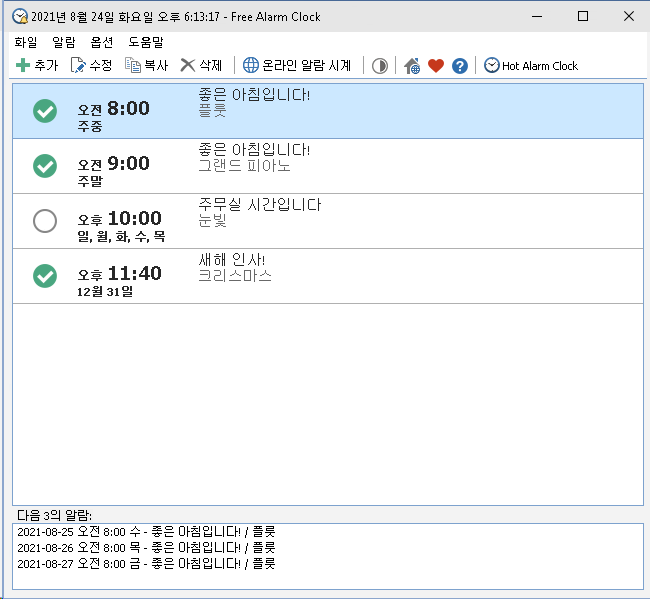Viewport: 650px width, 599px height.
Task: Minimize the Free Alarm Clock window
Action: [x=537, y=17]
